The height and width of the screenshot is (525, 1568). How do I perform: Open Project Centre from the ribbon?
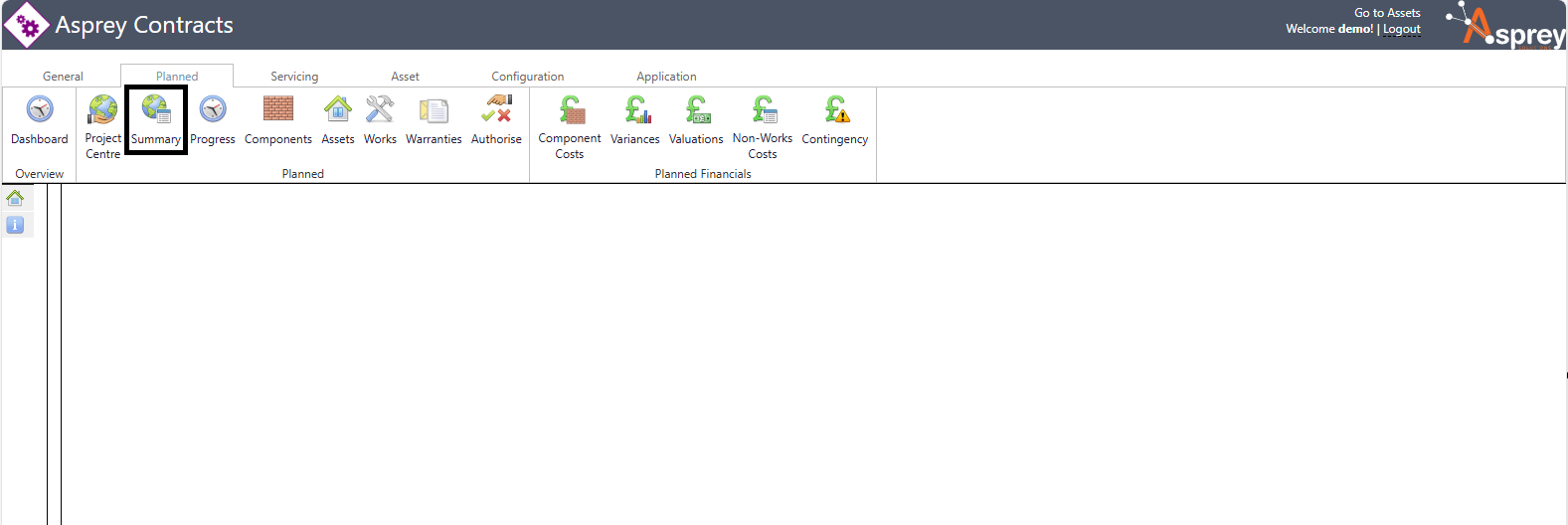pyautogui.click(x=102, y=109)
